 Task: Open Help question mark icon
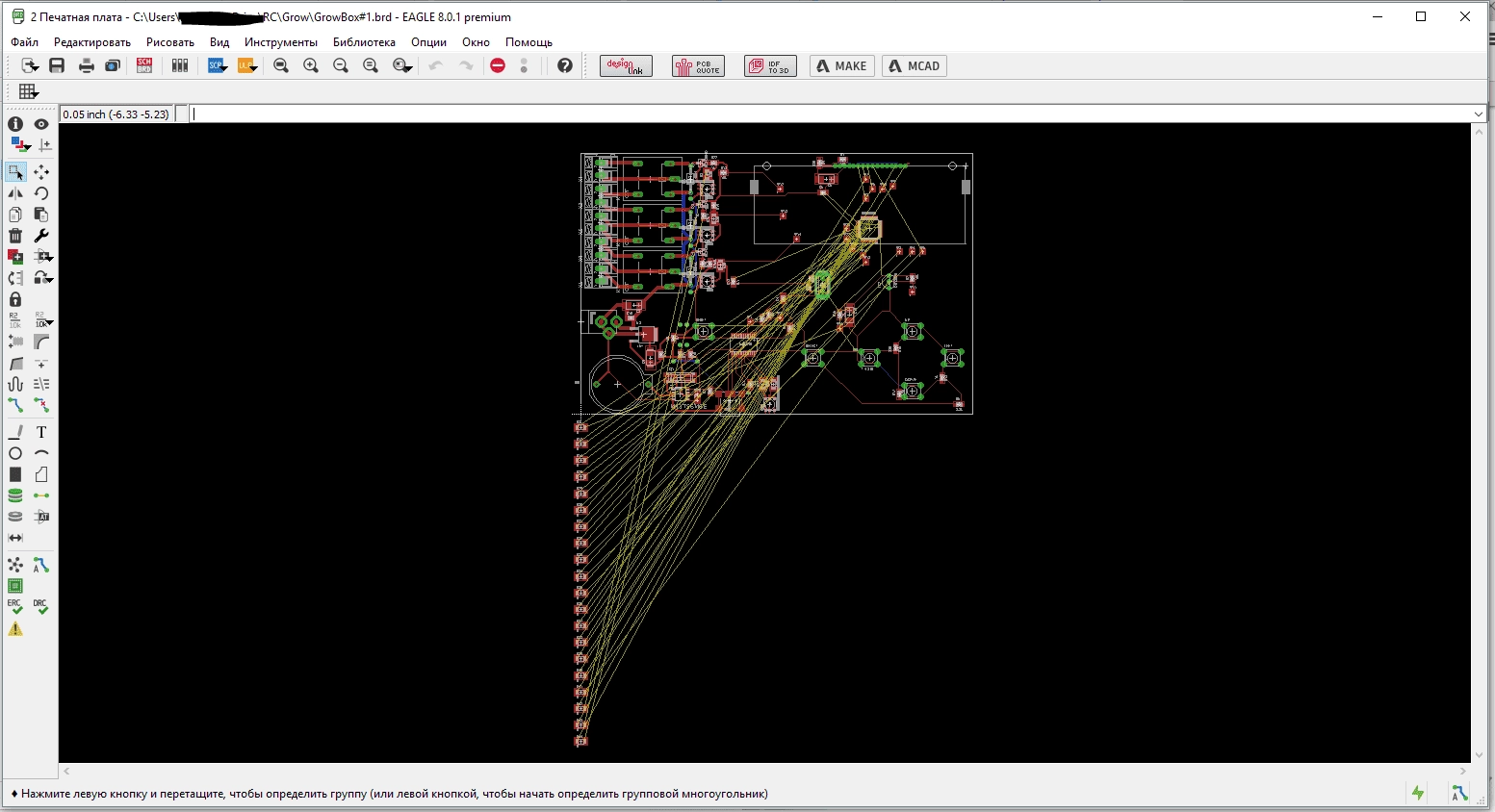(x=565, y=65)
